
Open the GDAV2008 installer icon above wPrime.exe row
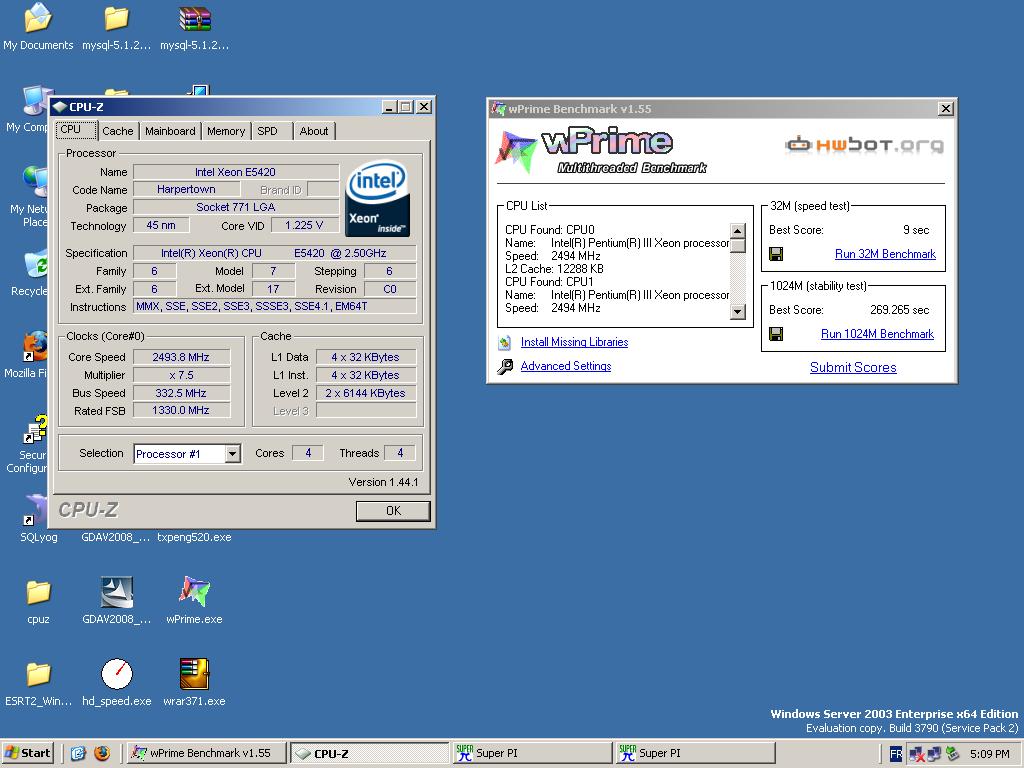point(116,592)
